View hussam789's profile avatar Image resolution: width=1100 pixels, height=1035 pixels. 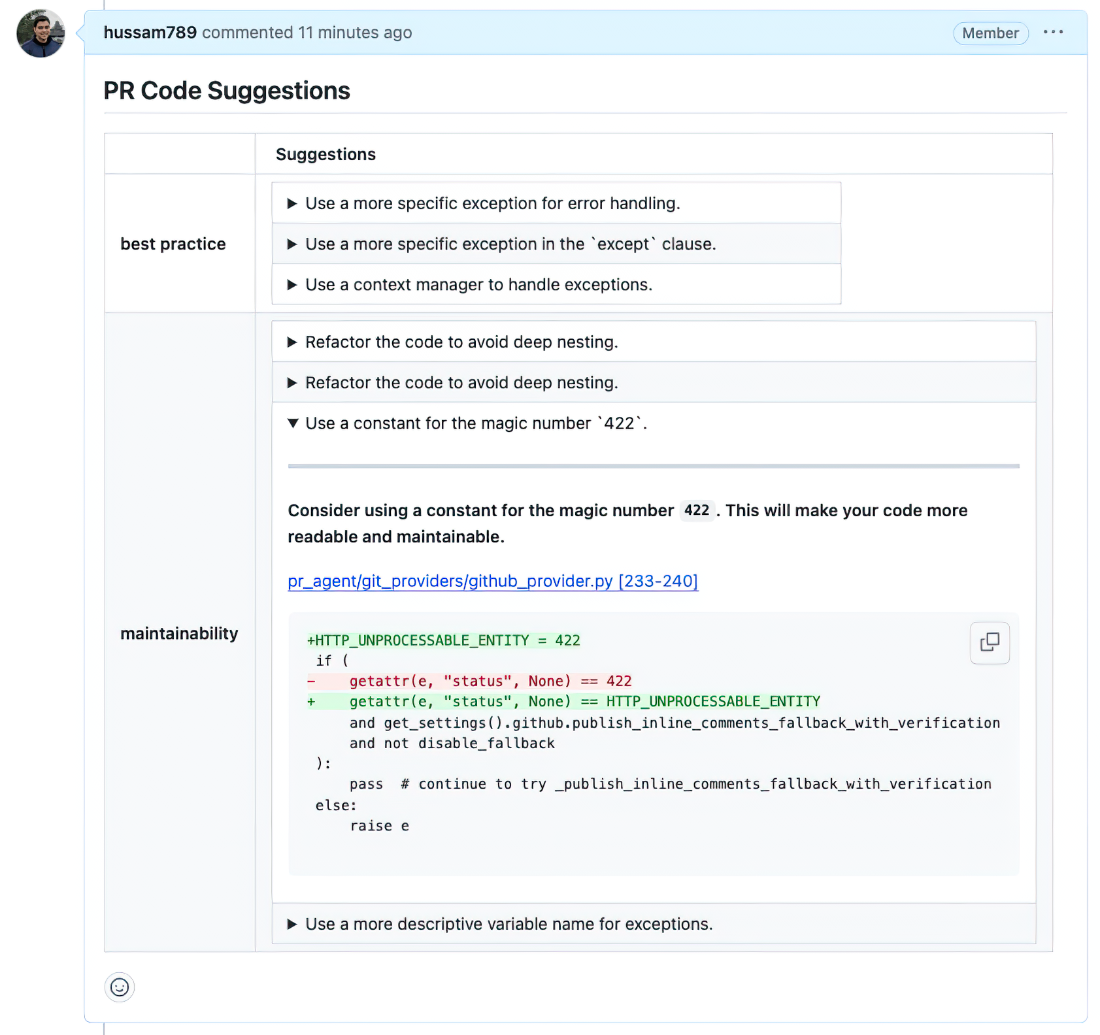[x=41, y=33]
